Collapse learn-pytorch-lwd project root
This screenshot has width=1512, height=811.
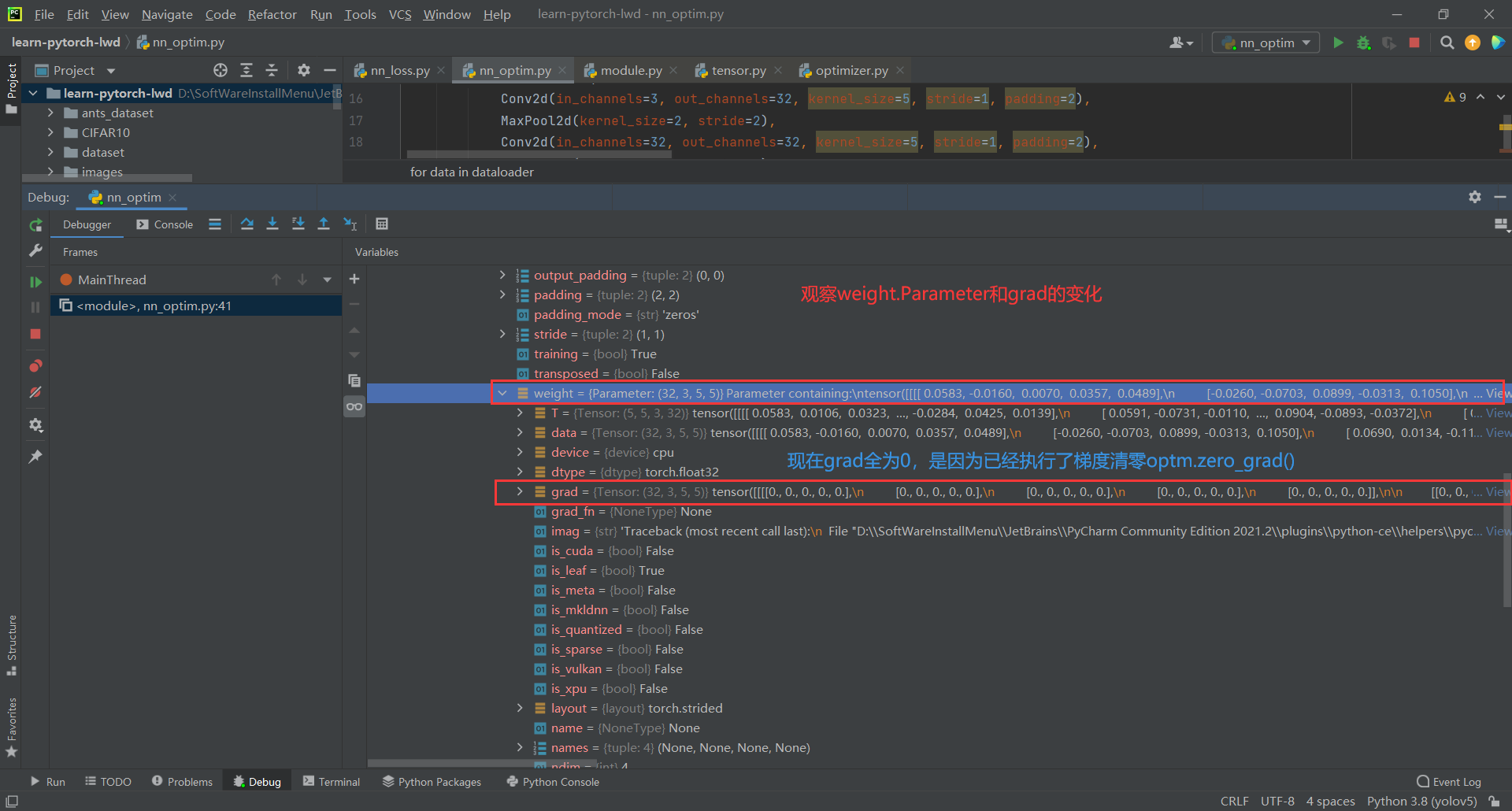click(x=33, y=93)
